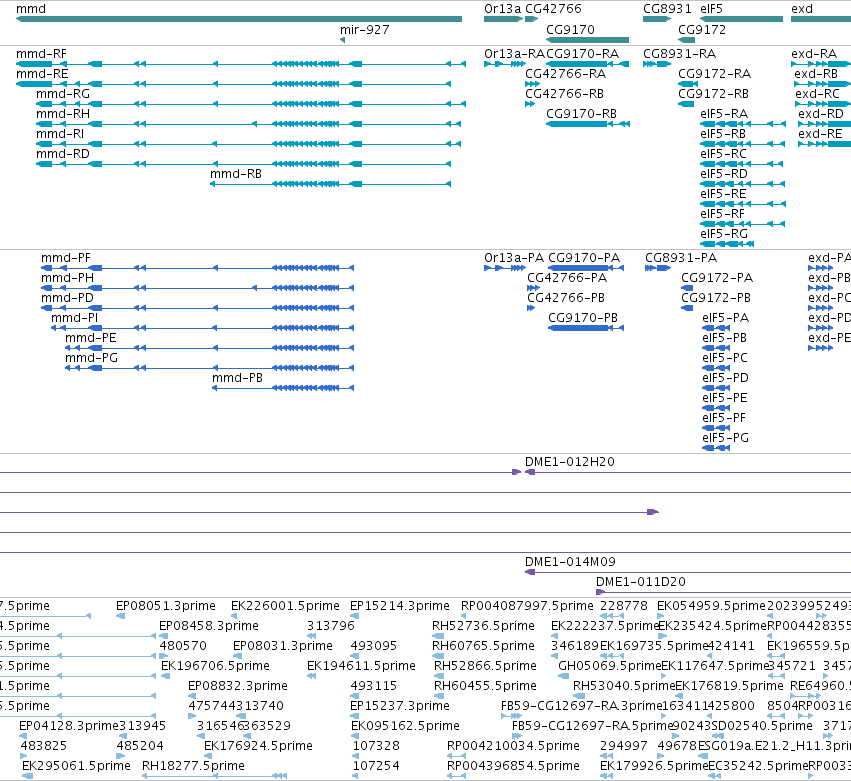Select the DME1-014M09 BAC label
The image size is (851, 781).
pyautogui.click(x=570, y=562)
